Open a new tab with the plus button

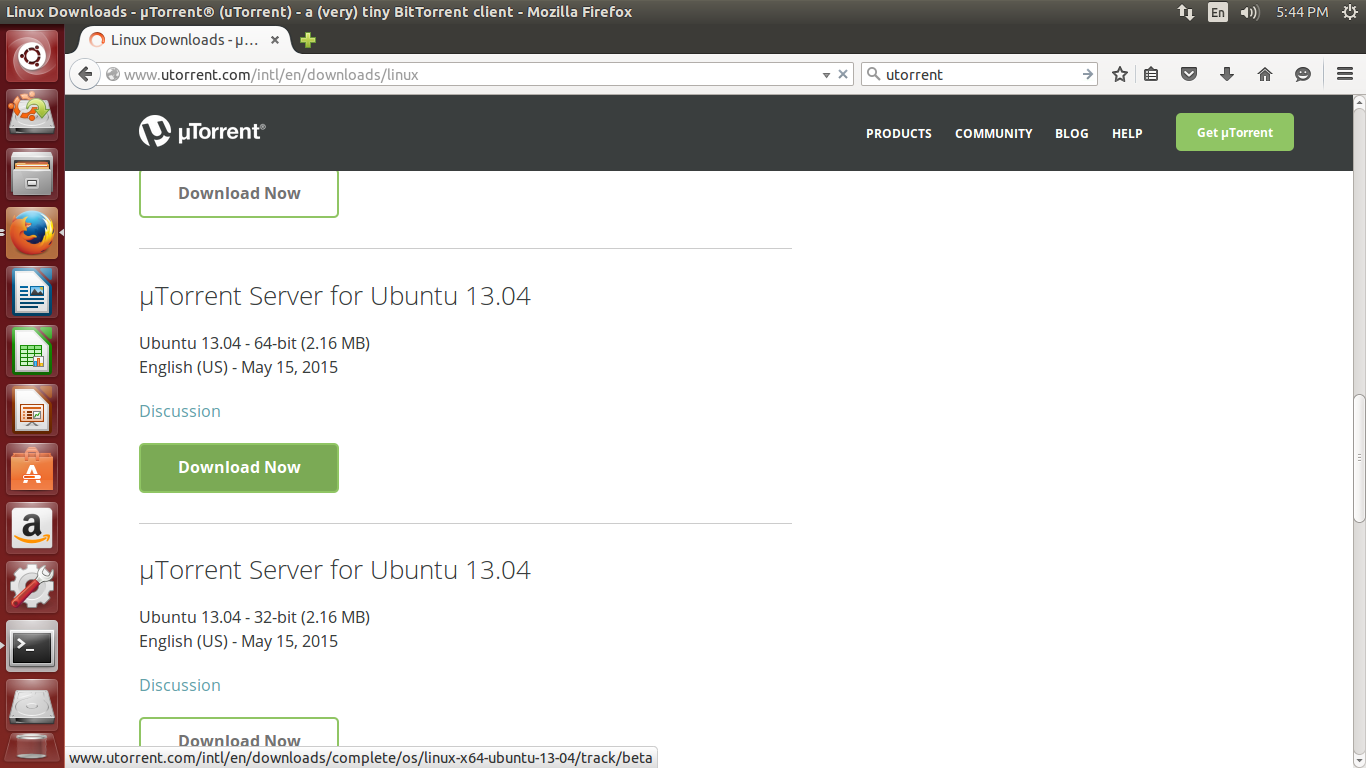click(308, 40)
